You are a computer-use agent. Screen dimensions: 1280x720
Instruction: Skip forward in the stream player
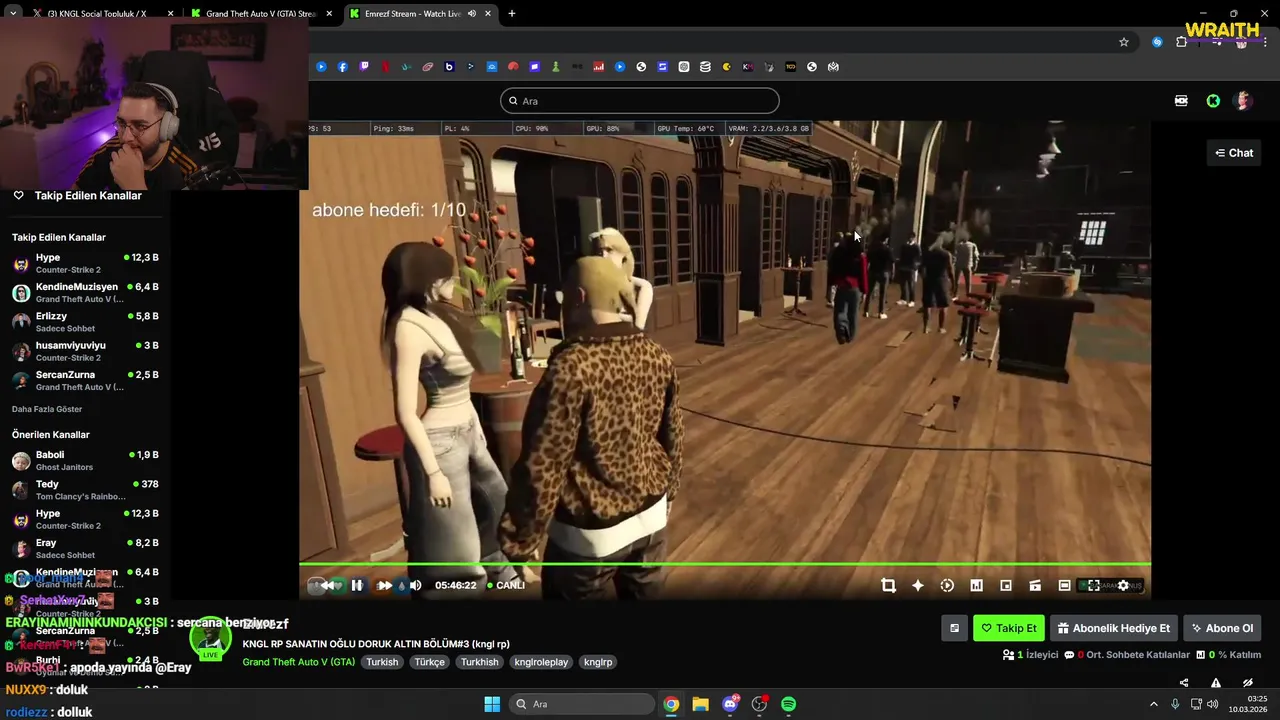pyautogui.click(x=385, y=586)
